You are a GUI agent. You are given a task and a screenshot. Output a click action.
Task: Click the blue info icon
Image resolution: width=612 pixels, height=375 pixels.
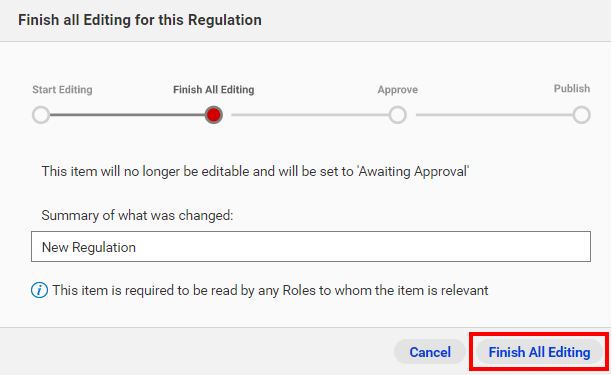click(x=39, y=290)
